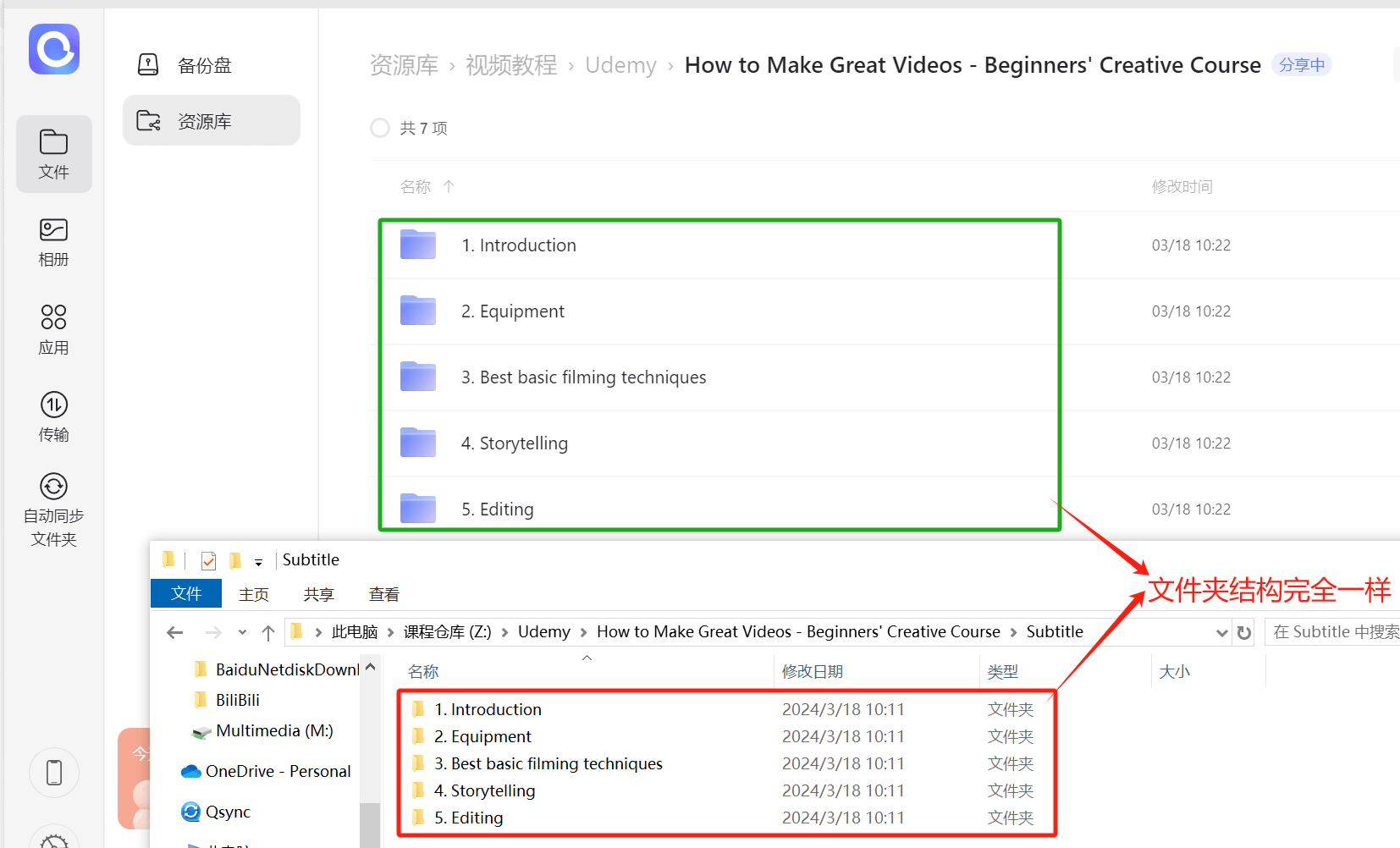1400x848 pixels.
Task: Select '3. Best basic filming techniques' in Explorer
Action: pos(537,763)
